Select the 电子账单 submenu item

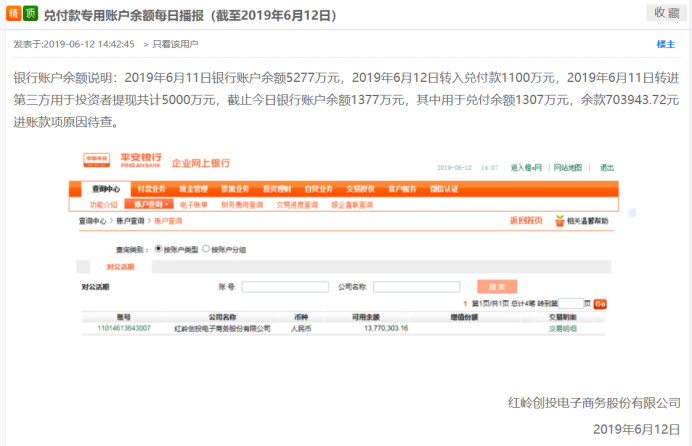point(193,205)
